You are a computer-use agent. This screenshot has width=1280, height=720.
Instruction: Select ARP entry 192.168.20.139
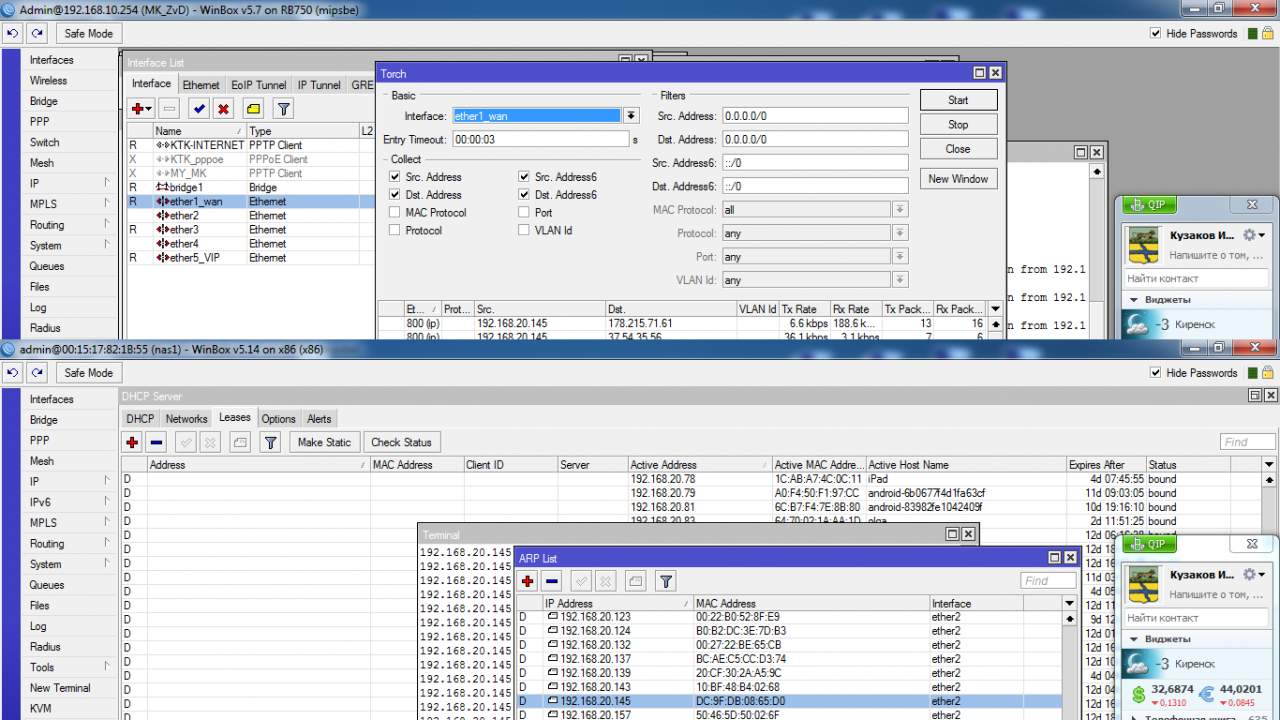click(x=596, y=673)
